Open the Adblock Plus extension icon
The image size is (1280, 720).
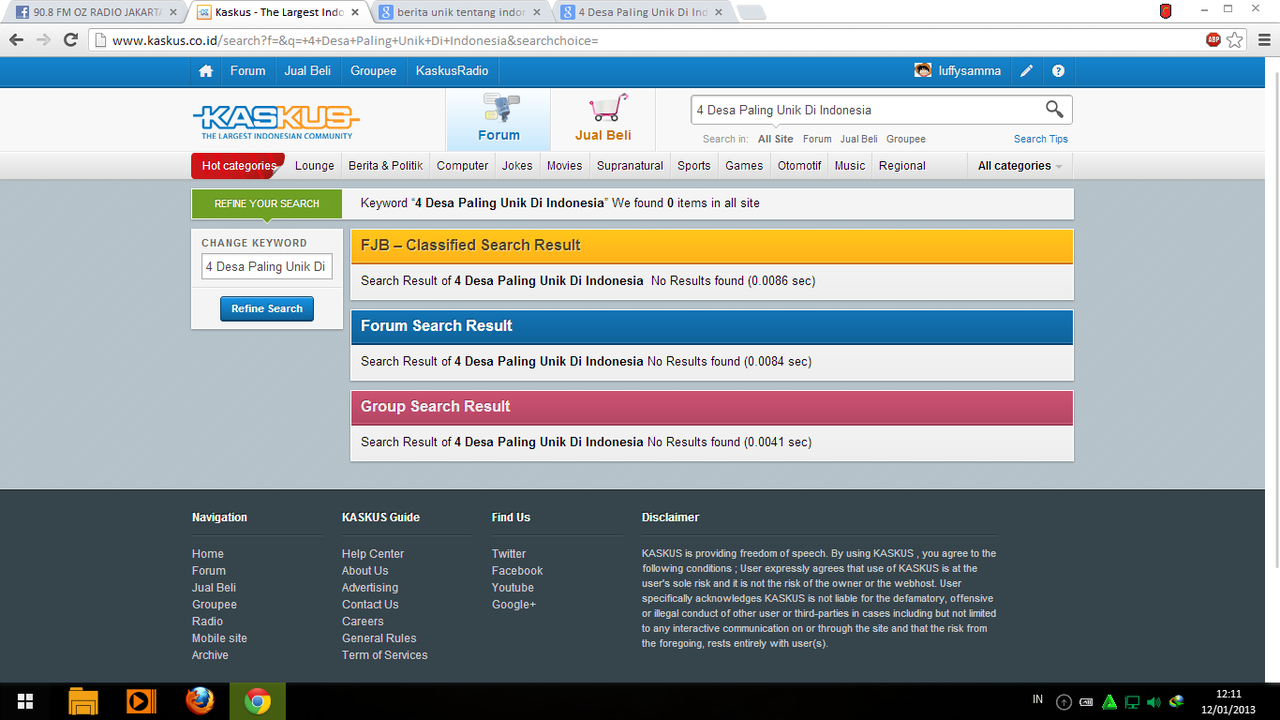[1213, 40]
